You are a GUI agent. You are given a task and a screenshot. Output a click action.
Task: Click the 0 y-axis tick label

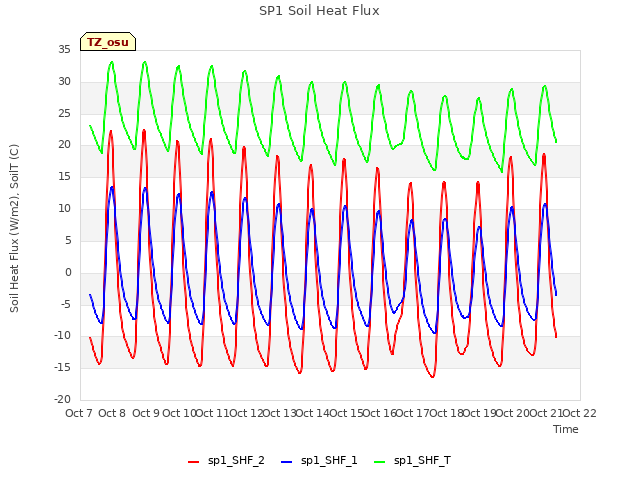68,273
